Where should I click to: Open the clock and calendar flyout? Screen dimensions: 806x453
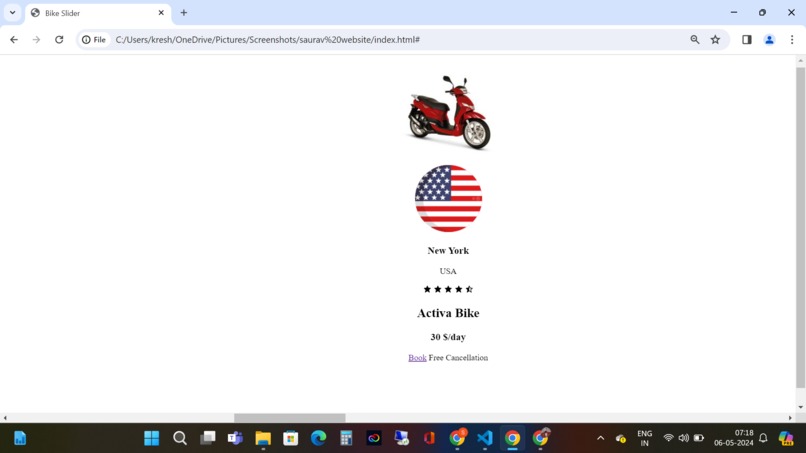734,438
